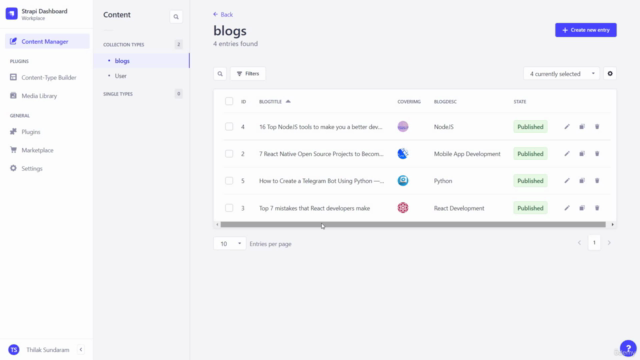Screen dimensions: 640x360
Task: Click cover image of Mobile App Development entry
Action: point(403,154)
